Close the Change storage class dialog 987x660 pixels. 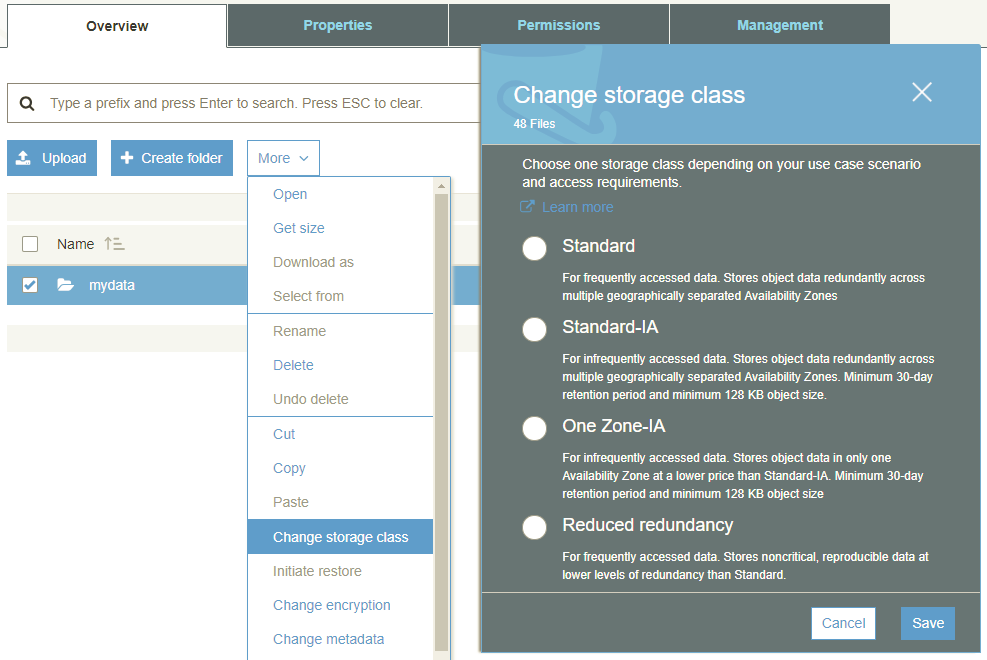921,92
